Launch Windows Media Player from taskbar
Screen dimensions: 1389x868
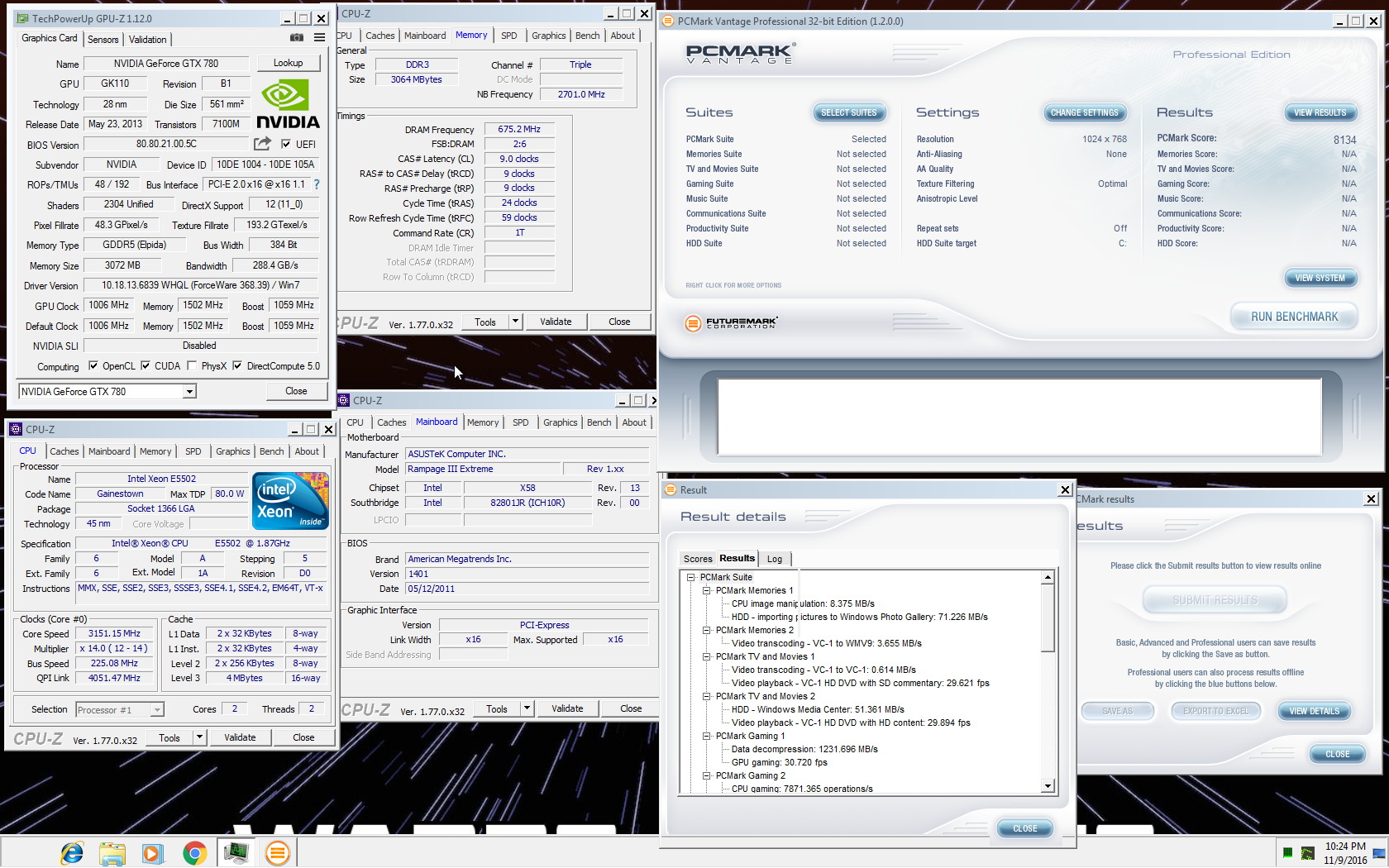152,852
